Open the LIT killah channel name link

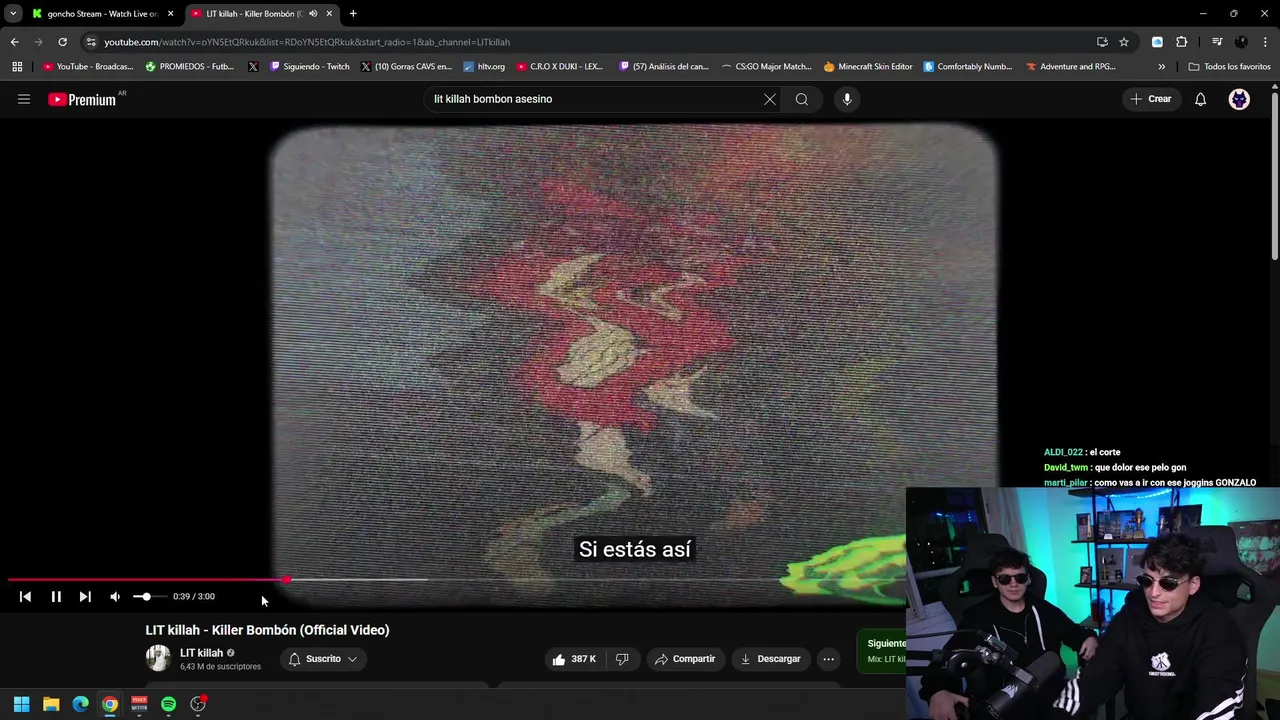201,653
